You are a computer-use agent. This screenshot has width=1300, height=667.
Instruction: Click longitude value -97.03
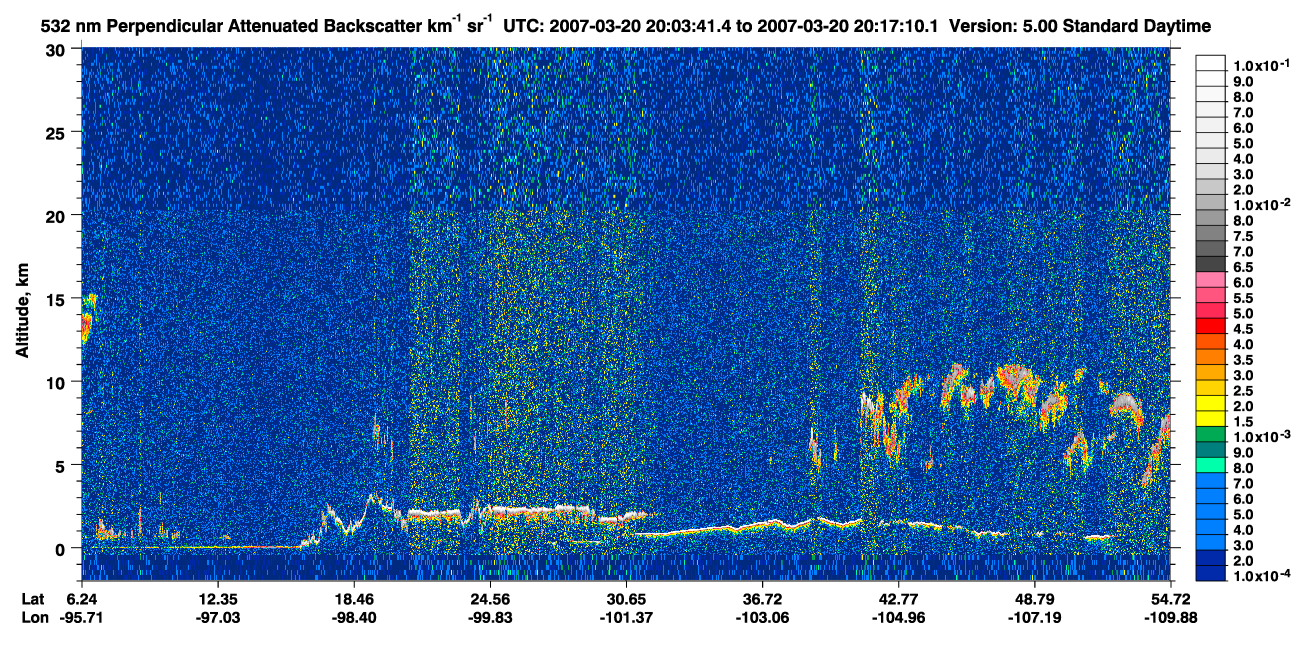[218, 617]
